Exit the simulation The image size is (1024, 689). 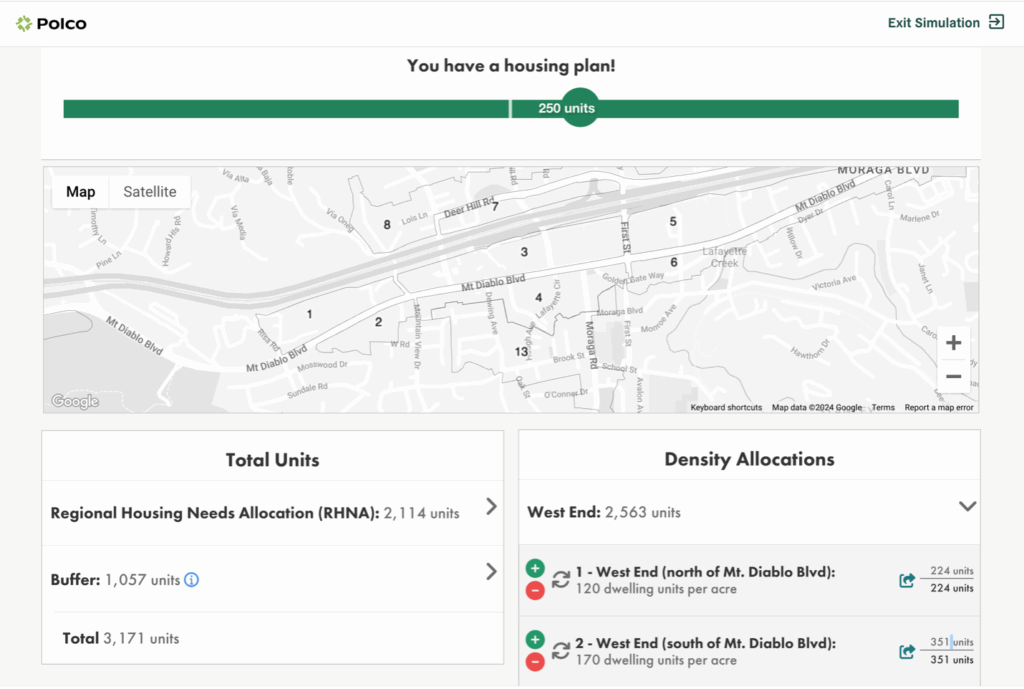945,23
